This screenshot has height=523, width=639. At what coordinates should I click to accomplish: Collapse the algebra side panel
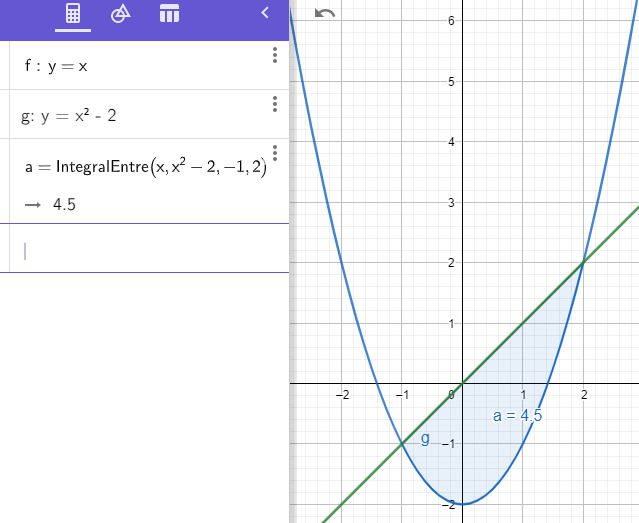pyautogui.click(x=264, y=13)
